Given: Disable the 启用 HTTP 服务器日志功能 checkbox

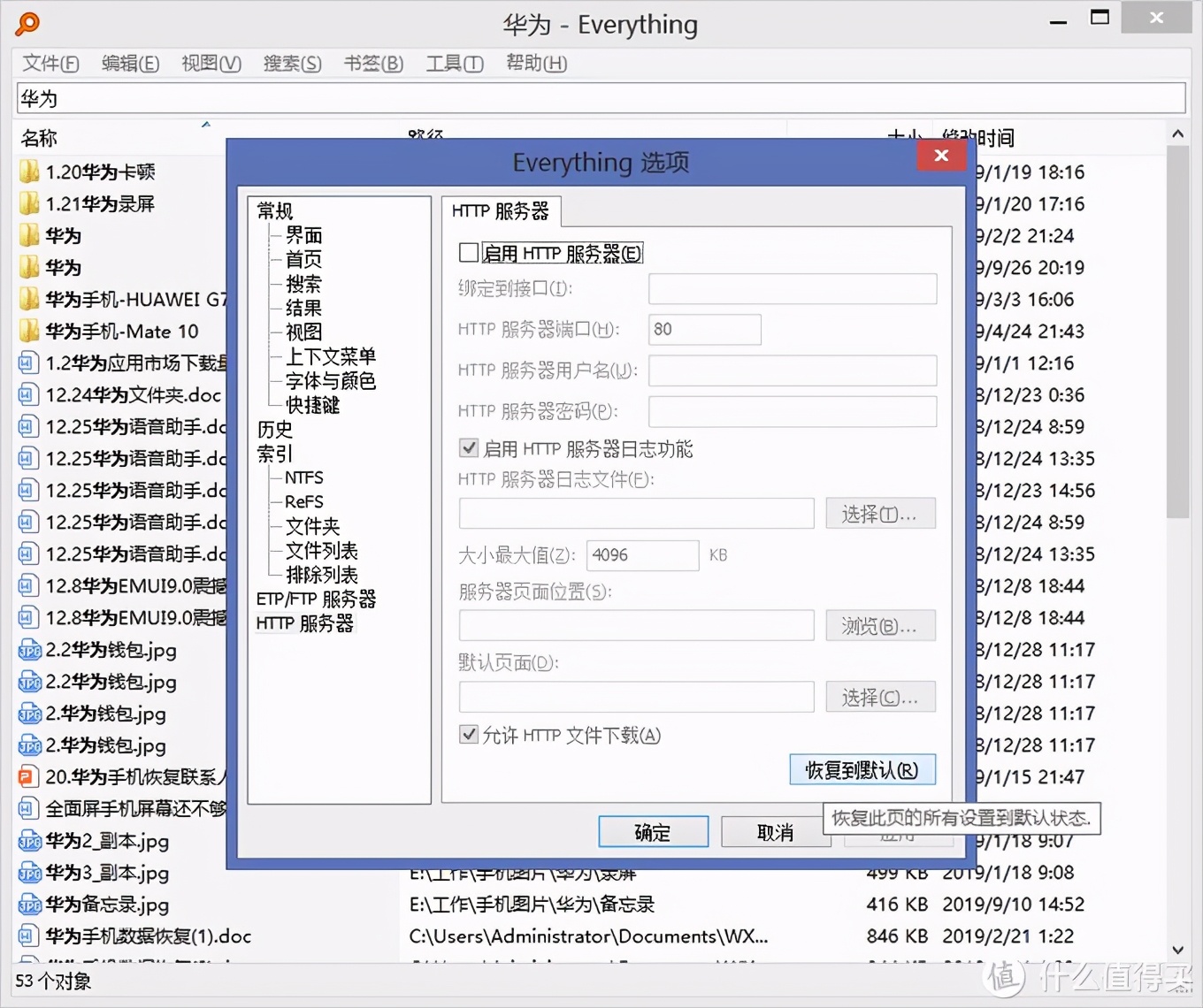Looking at the screenshot, I should click(x=469, y=447).
